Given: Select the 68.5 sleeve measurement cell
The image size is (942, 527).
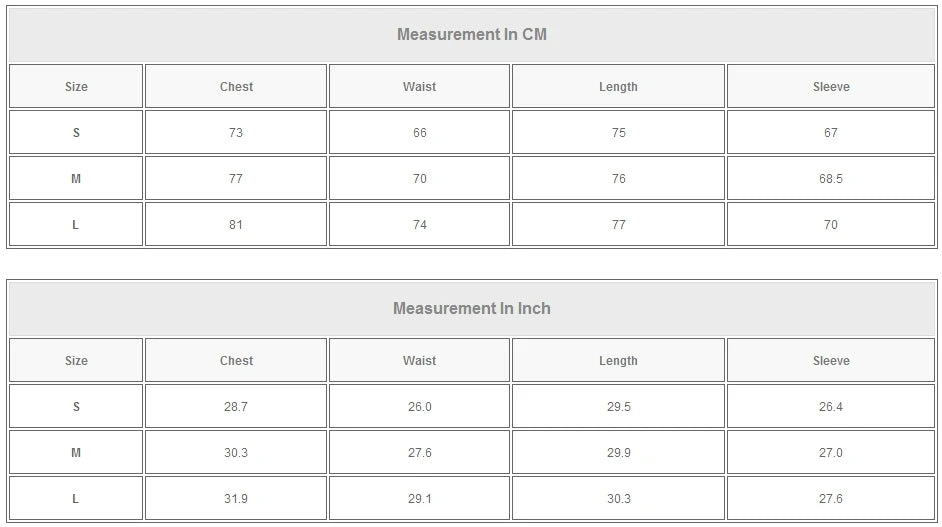Looking at the screenshot, I should point(830,179).
